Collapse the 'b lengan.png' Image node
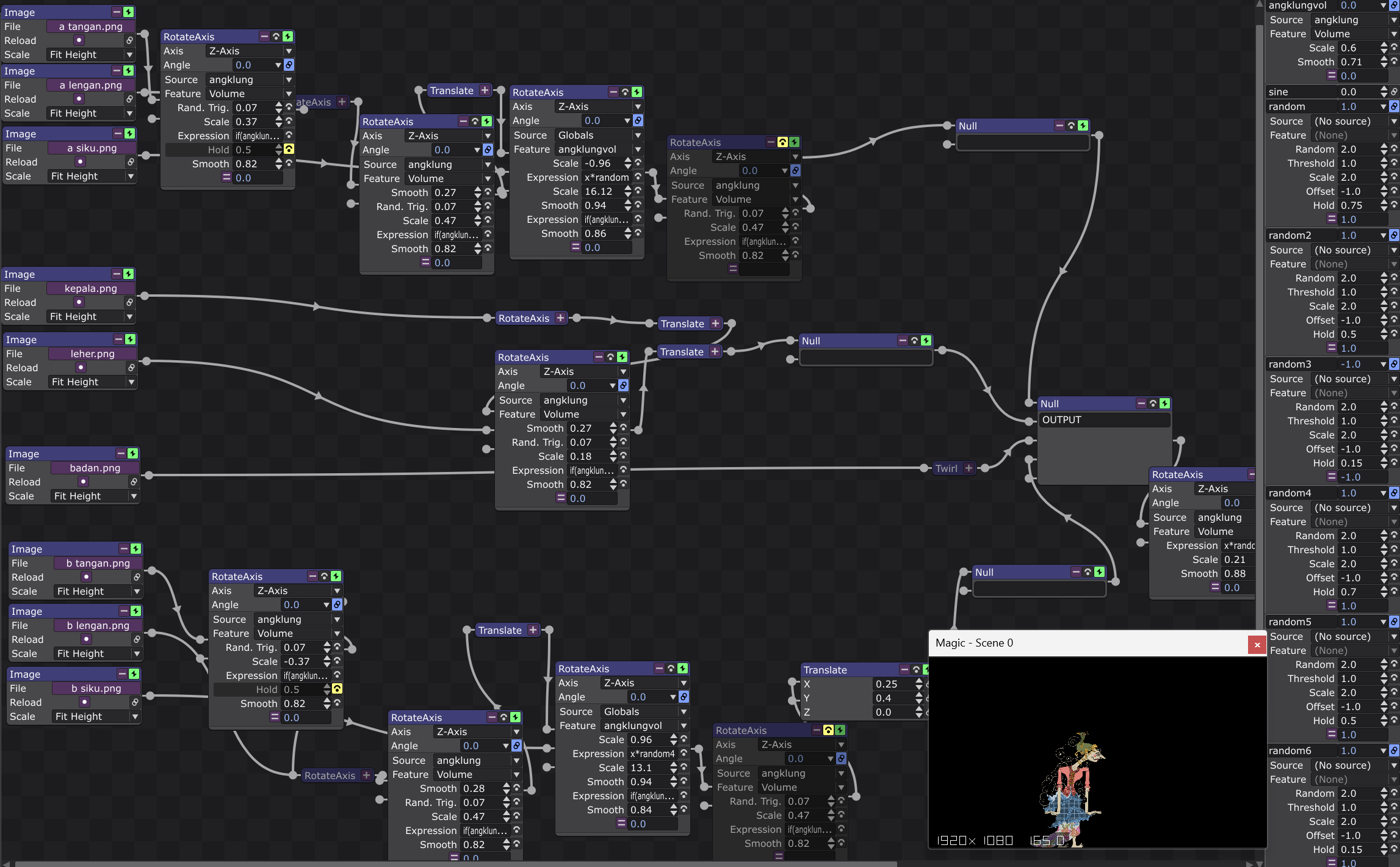Screen dimensions: 1400x867 124,611
